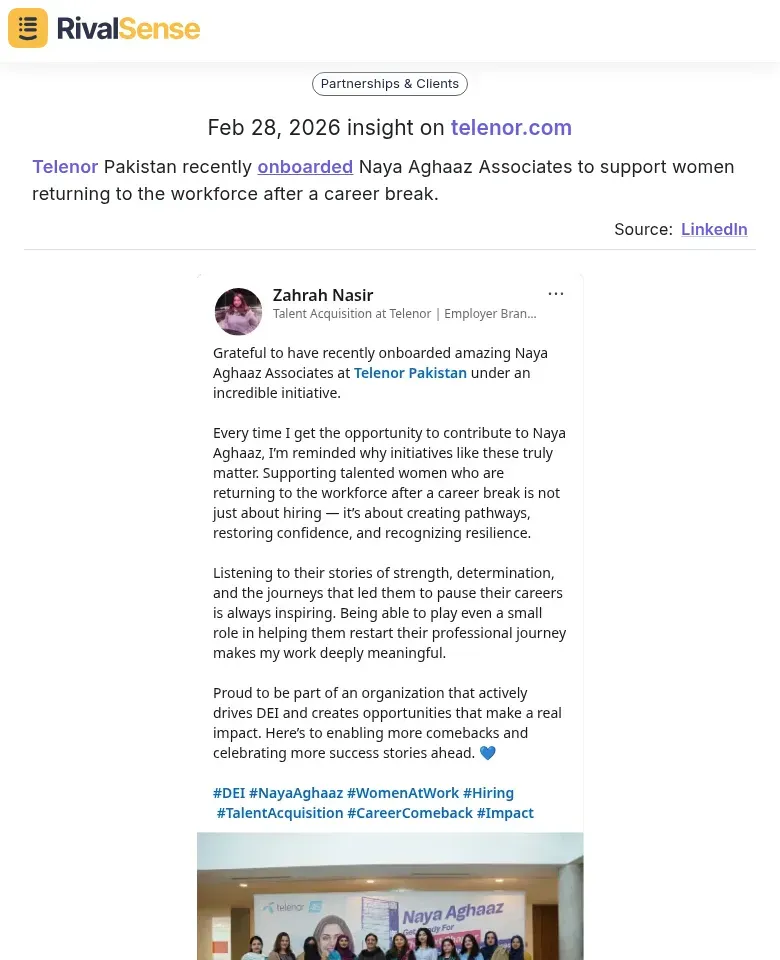The image size is (780, 960).
Task: Click the #NayaAghaaz hashtag
Action: click(x=296, y=793)
